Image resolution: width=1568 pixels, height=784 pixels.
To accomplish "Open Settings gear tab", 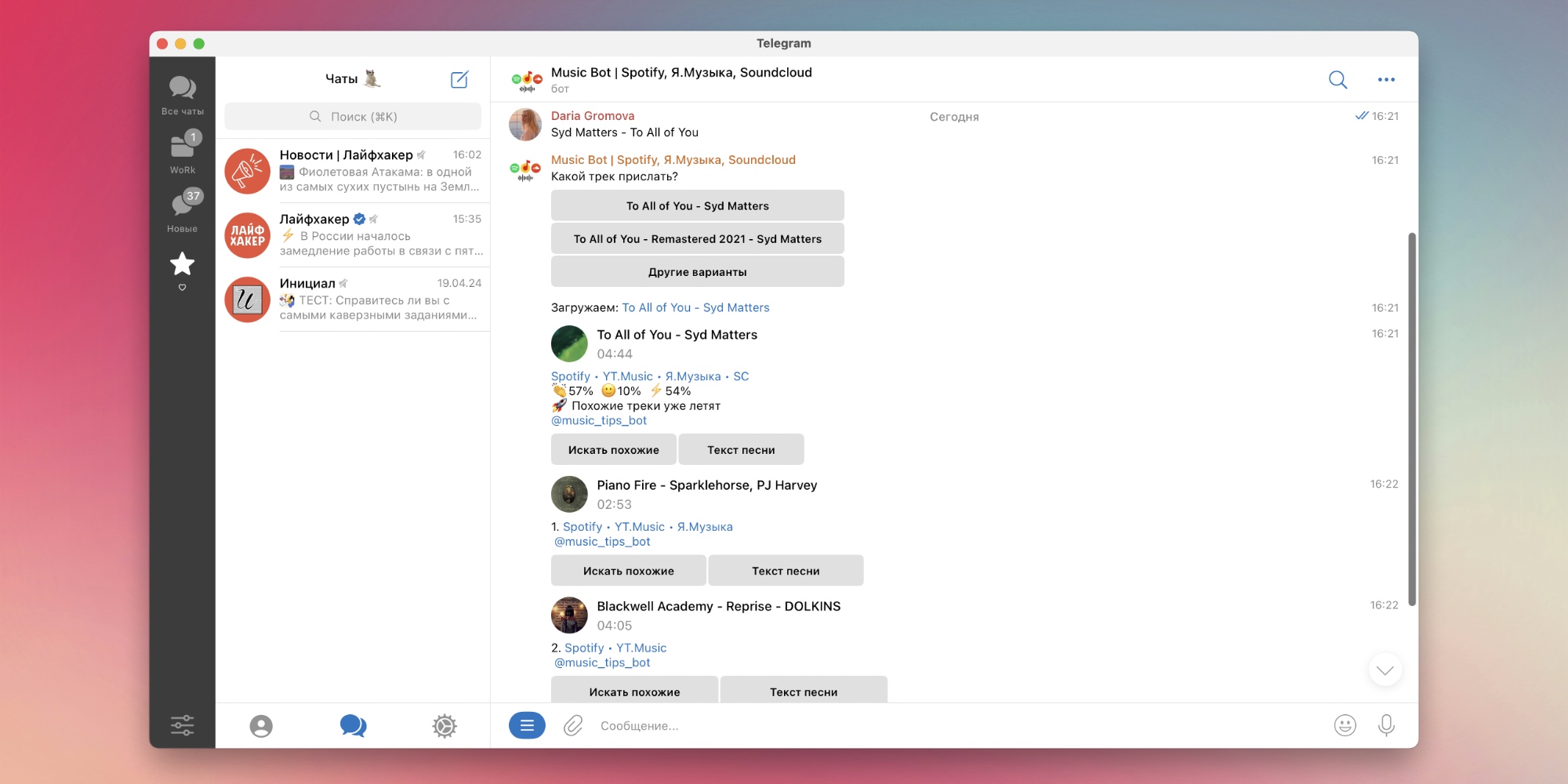I will click(445, 726).
